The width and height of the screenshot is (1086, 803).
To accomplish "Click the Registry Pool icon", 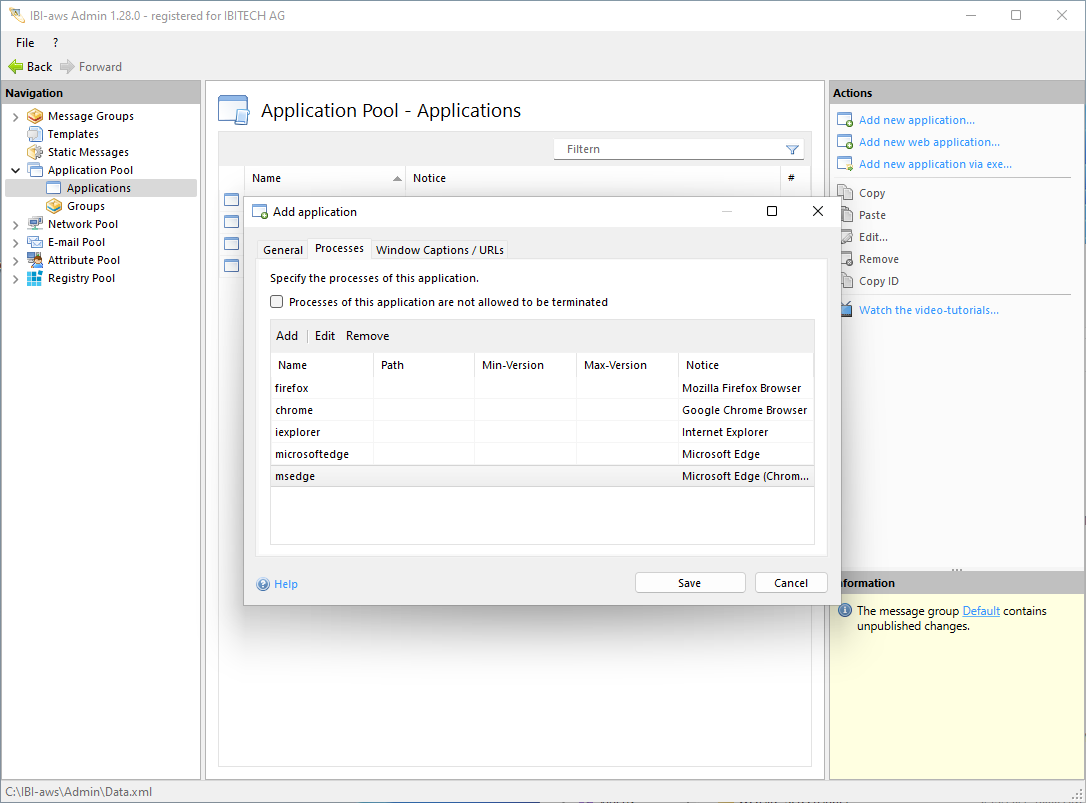I will coord(36,278).
